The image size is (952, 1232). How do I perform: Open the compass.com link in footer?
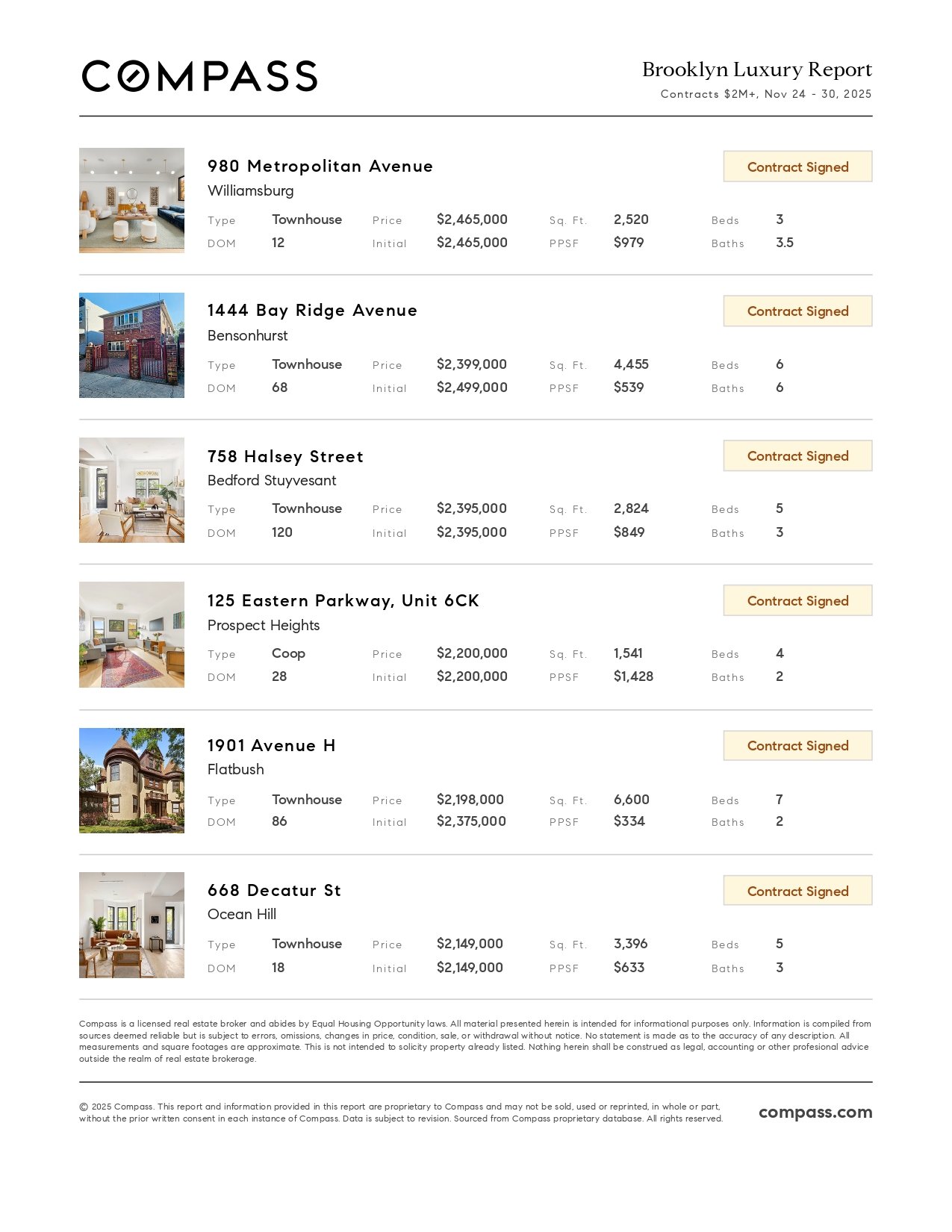(x=815, y=1112)
